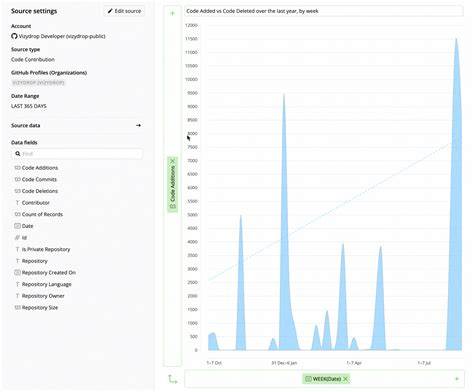Choose the Repository Created On date icon
Viewport: 474px width, 392px height.
click(17, 273)
